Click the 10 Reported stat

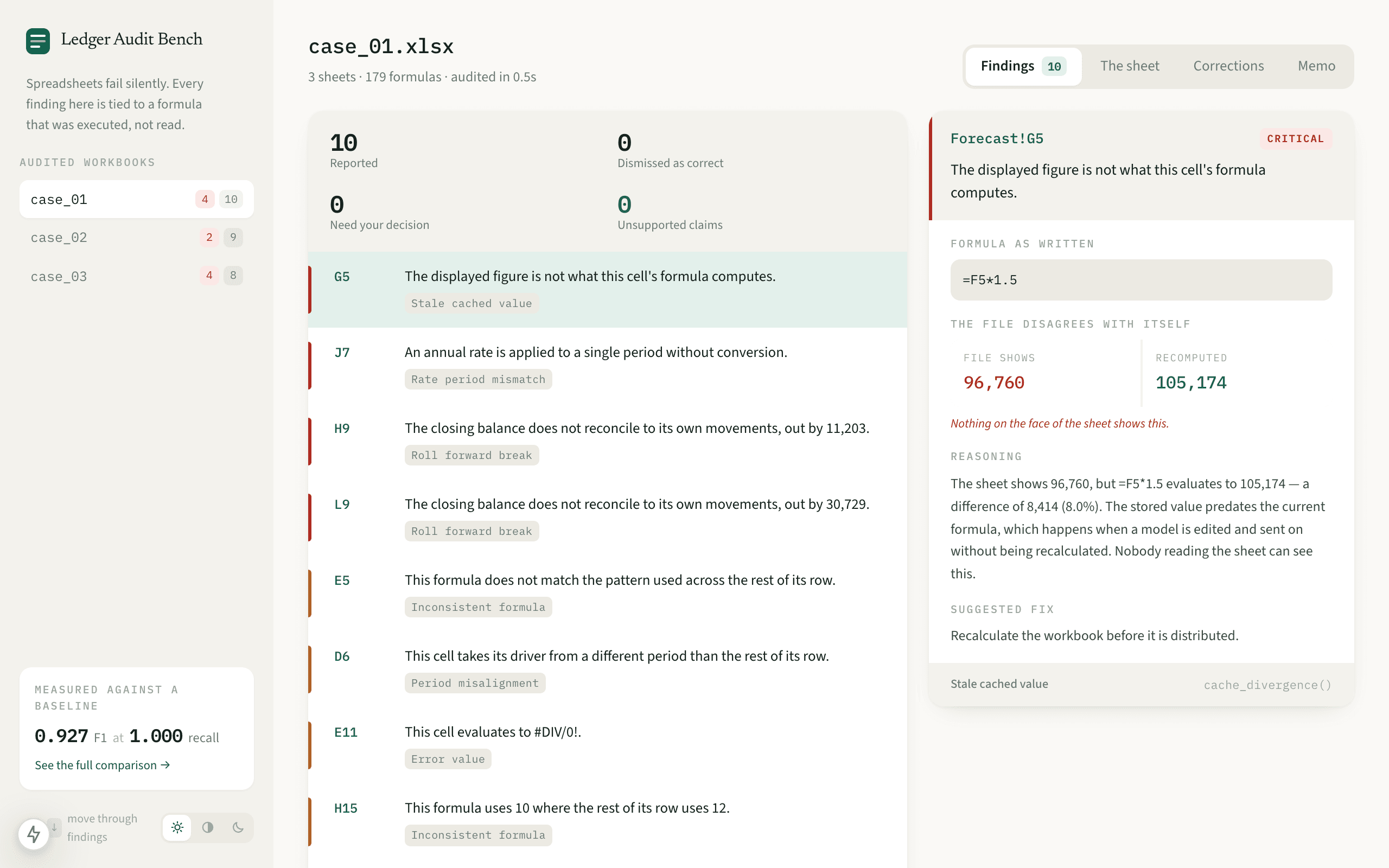354,151
